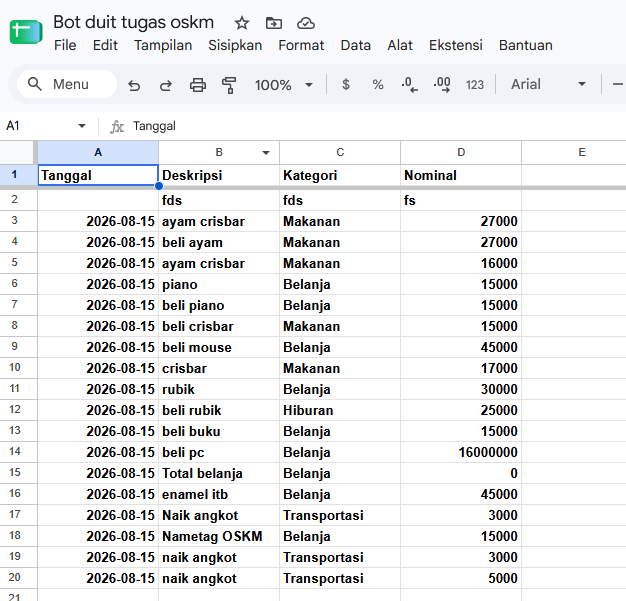
Task: Open the Alat menu
Action: [400, 46]
